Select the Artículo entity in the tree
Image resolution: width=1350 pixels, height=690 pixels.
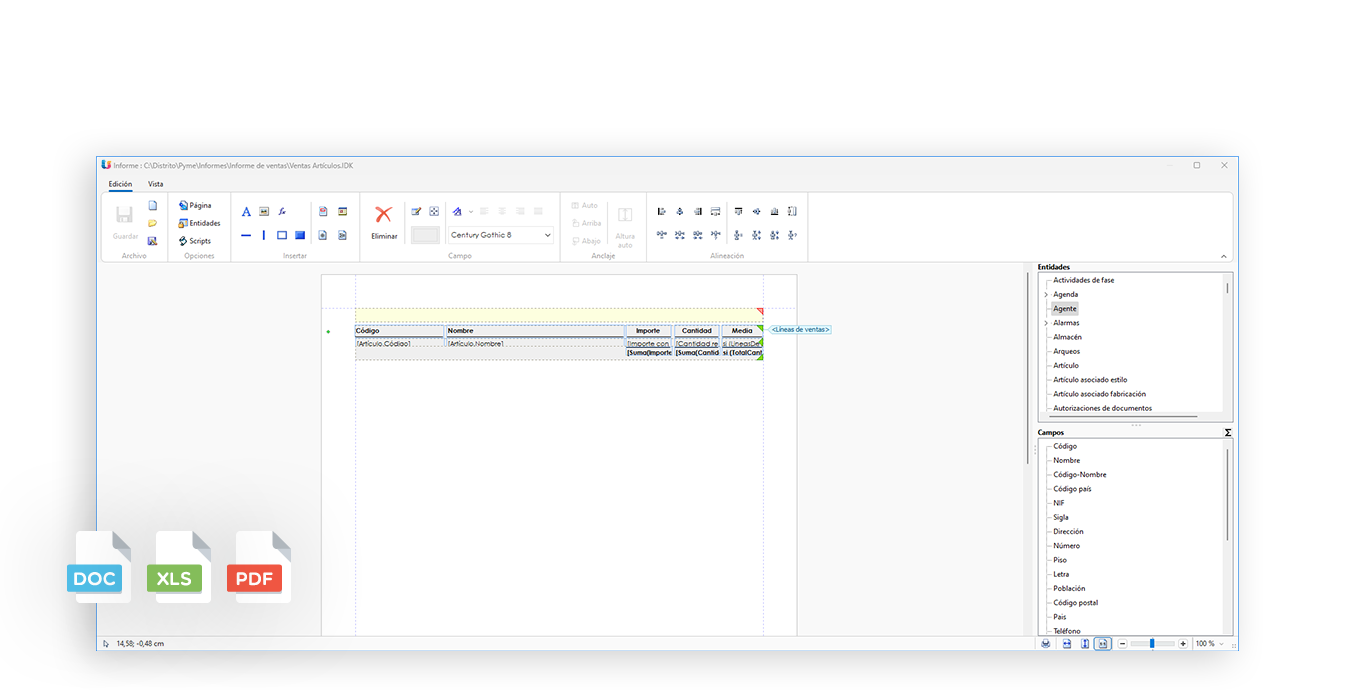pyautogui.click(x=1066, y=366)
